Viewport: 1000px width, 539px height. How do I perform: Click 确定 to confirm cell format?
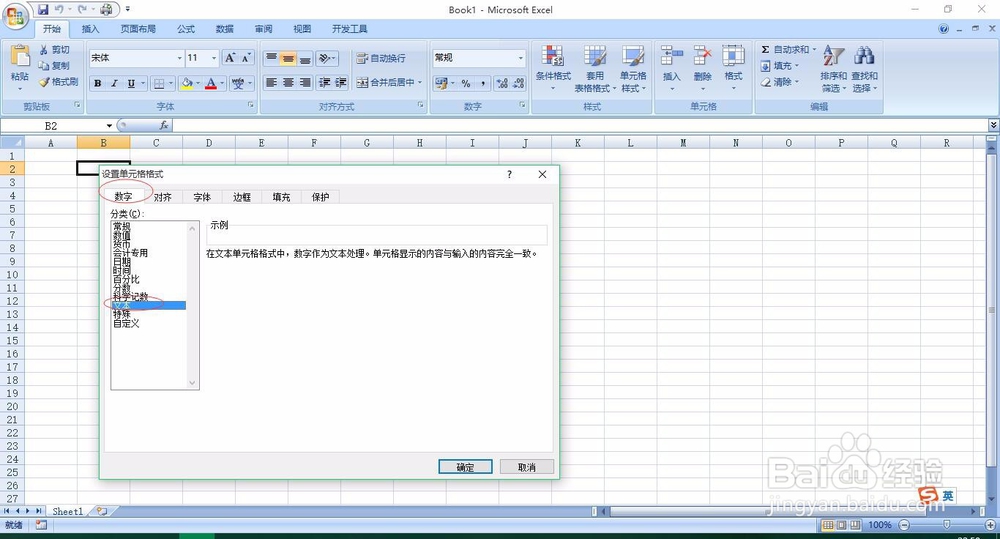pos(466,467)
